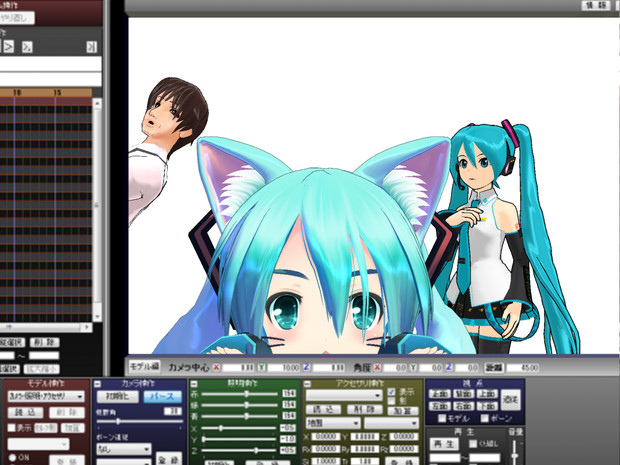The width and height of the screenshot is (620, 465).
Task: Switch view to 下面 bottom
Action: coord(487,406)
